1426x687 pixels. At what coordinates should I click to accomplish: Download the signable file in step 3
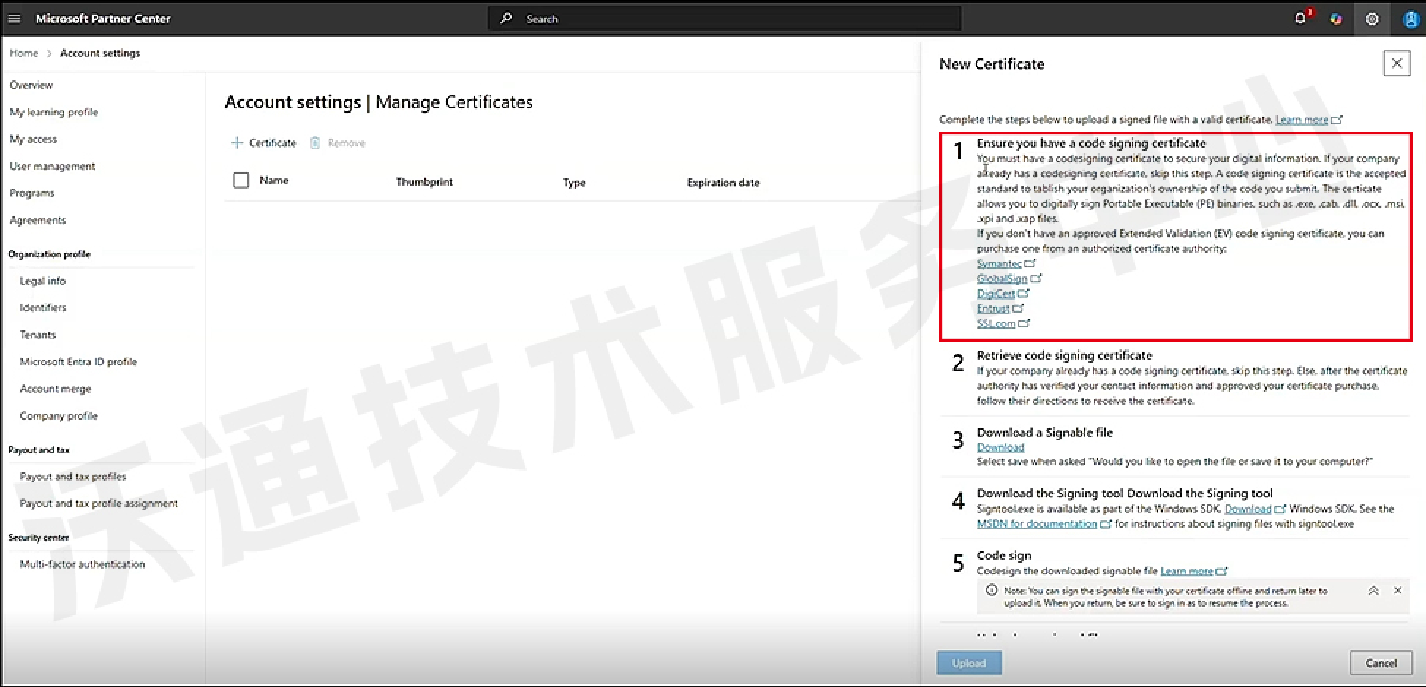(x=1000, y=447)
